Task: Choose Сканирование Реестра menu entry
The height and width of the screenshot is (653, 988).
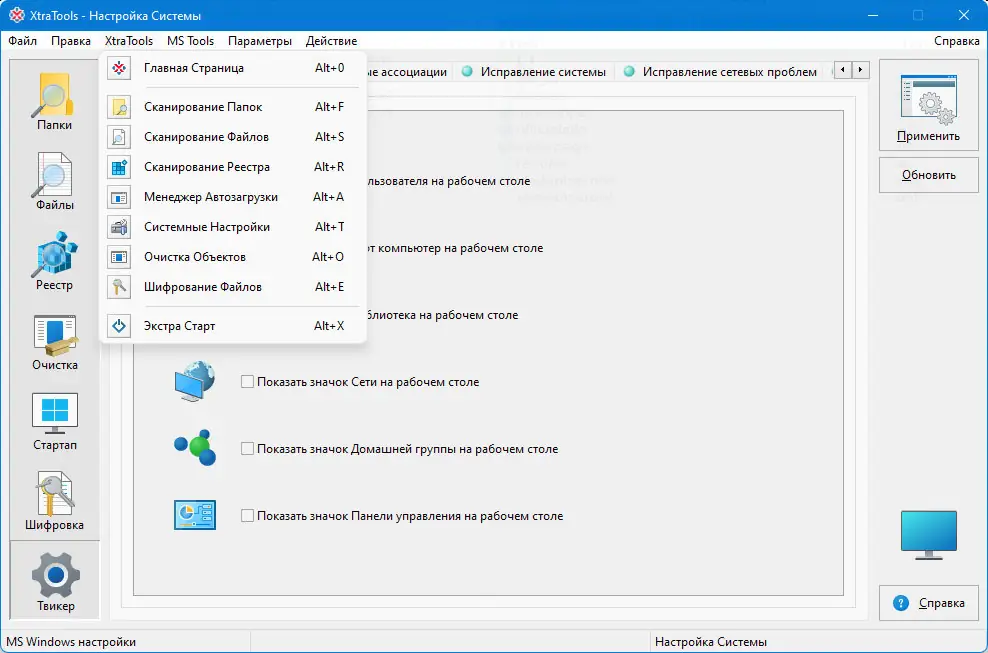Action: coord(233,167)
